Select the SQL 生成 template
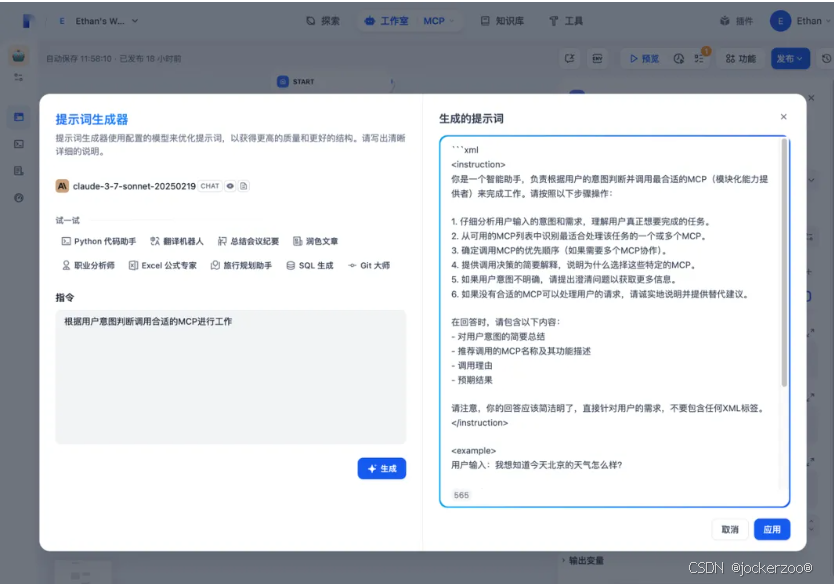Screen dimensions: 834x584 click(x=310, y=265)
